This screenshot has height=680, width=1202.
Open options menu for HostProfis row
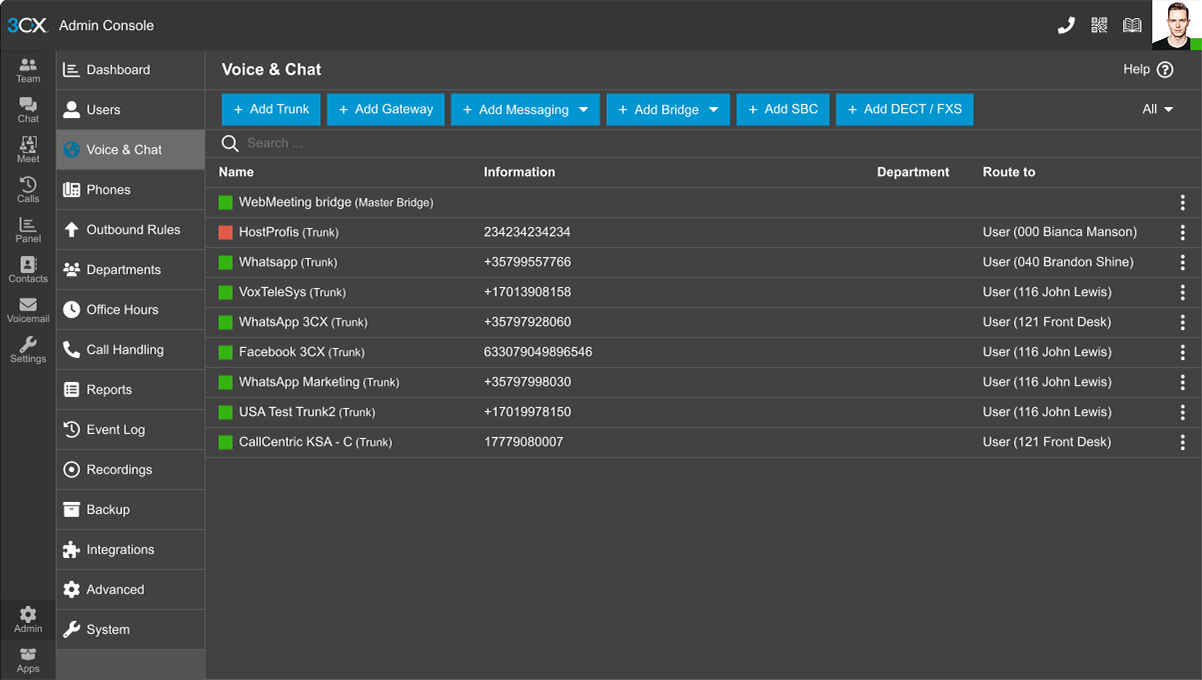(x=1182, y=232)
